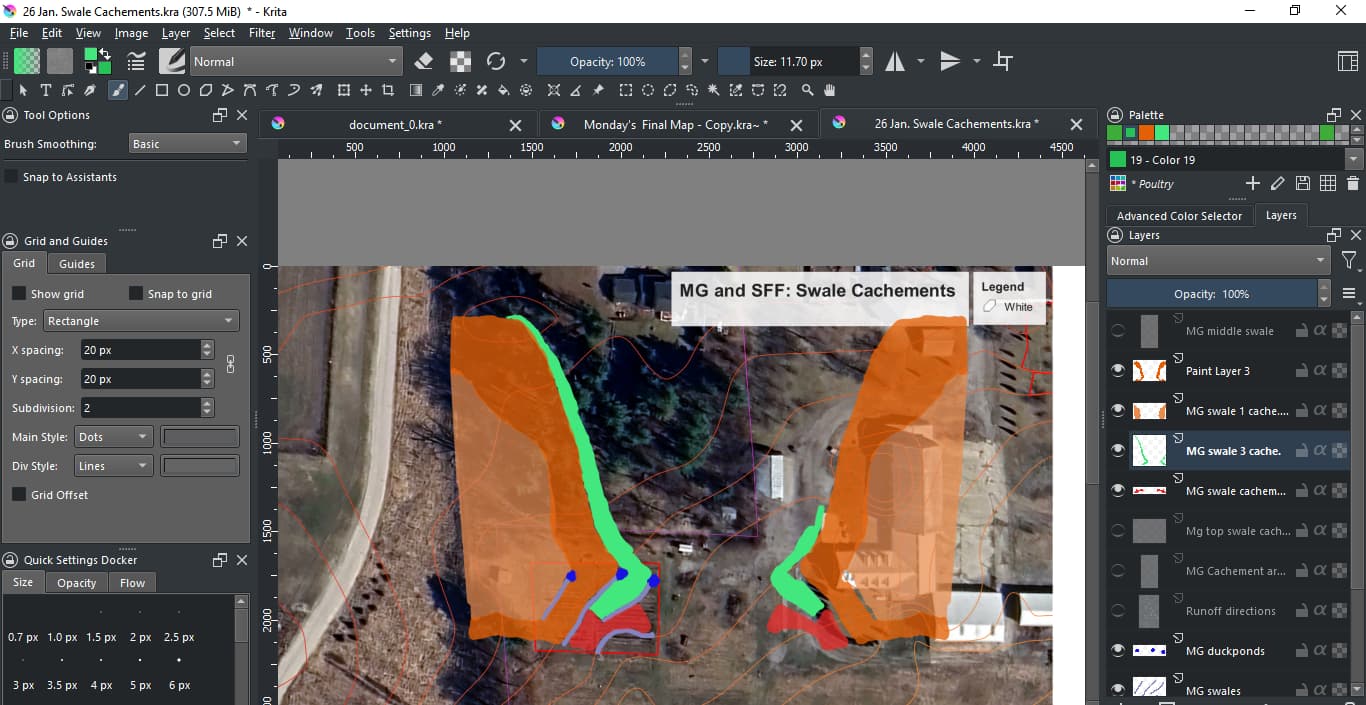Enable the Show grid checkbox

coord(19,294)
